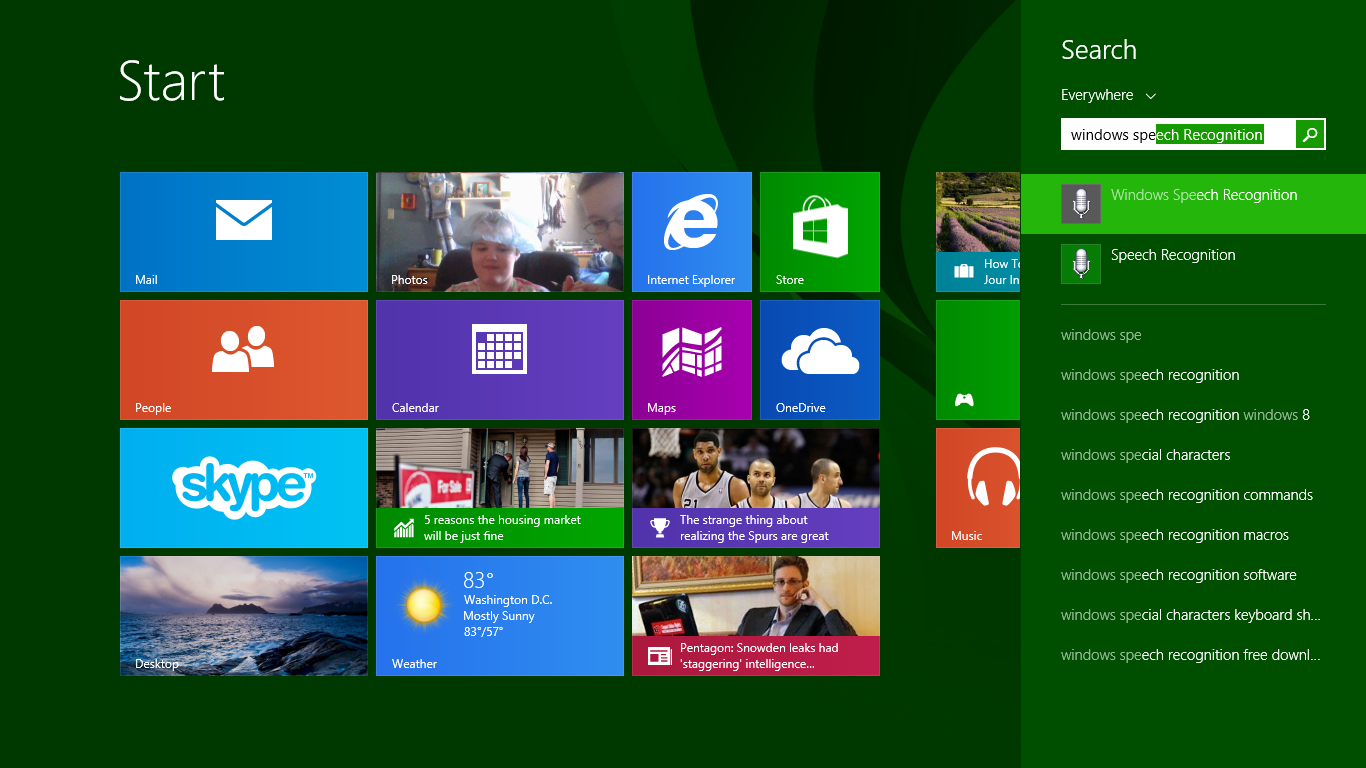Click Speech Recognition green microphone icon
This screenshot has width=1366, height=768.
(x=1081, y=264)
